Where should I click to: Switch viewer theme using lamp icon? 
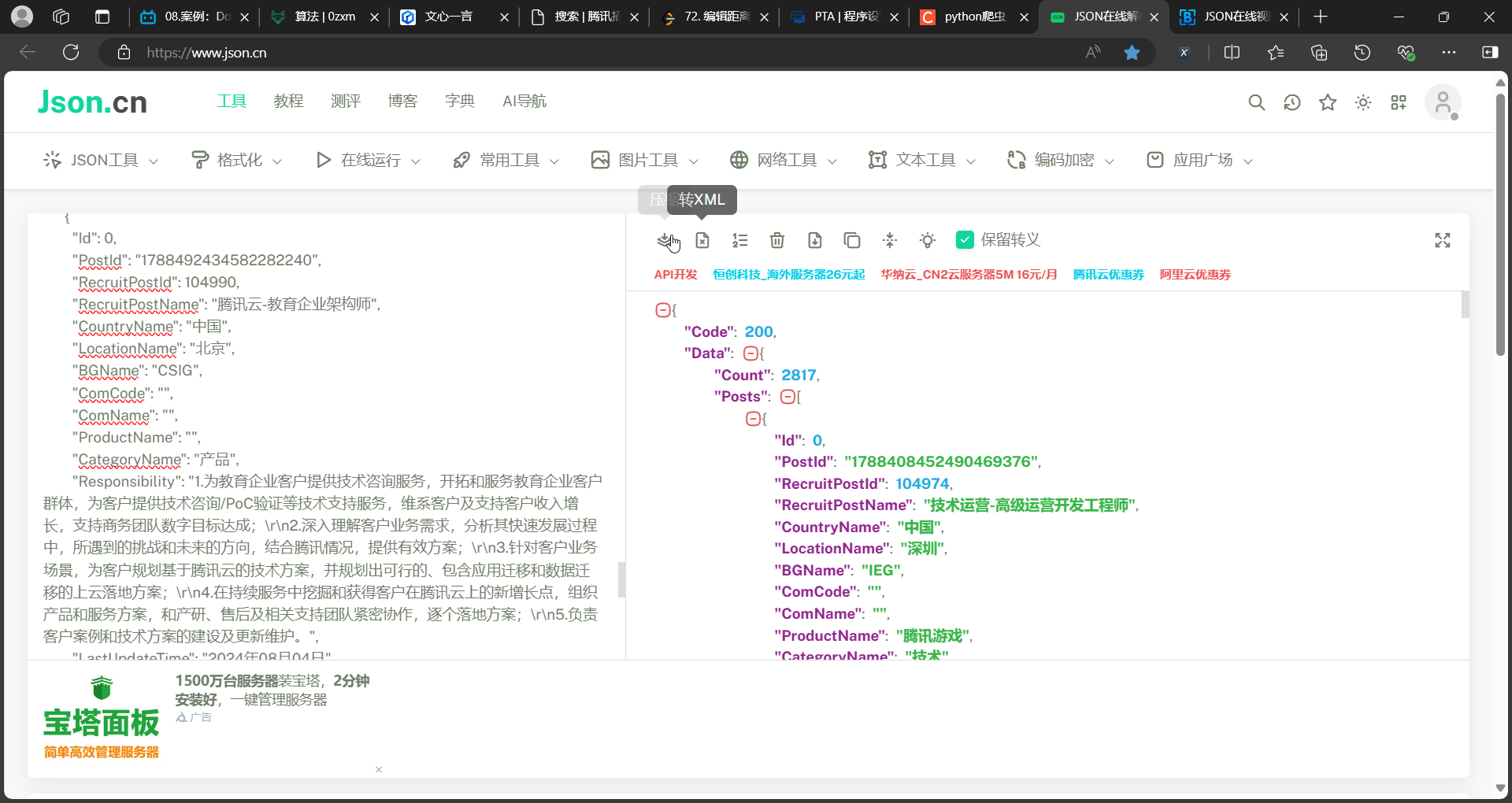[927, 240]
